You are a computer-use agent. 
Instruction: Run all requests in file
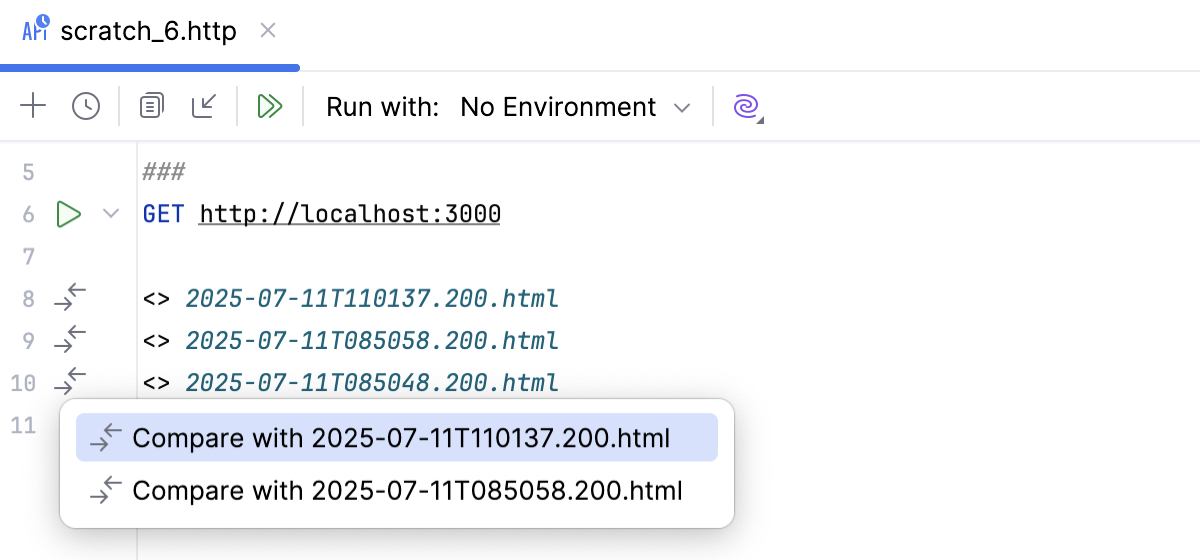[270, 106]
